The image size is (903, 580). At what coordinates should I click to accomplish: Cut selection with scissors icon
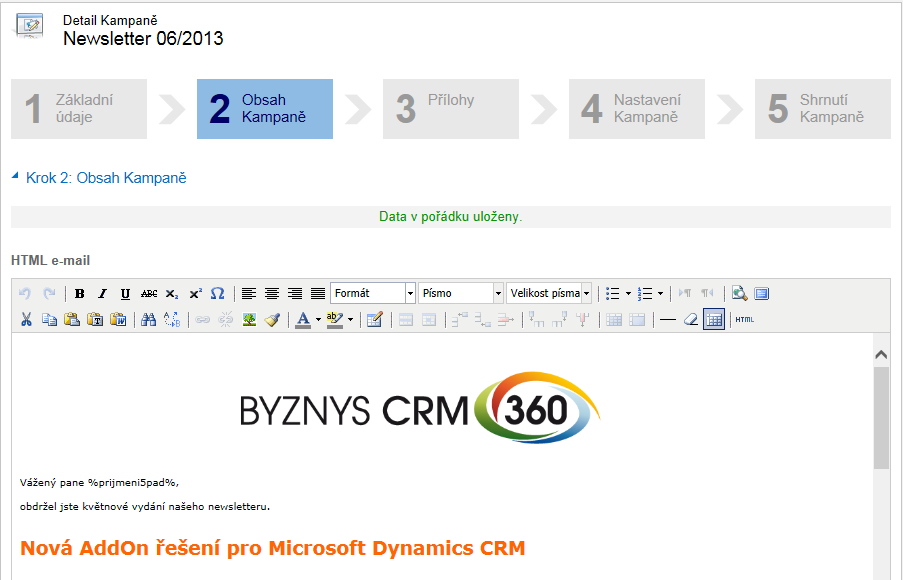pos(26,319)
